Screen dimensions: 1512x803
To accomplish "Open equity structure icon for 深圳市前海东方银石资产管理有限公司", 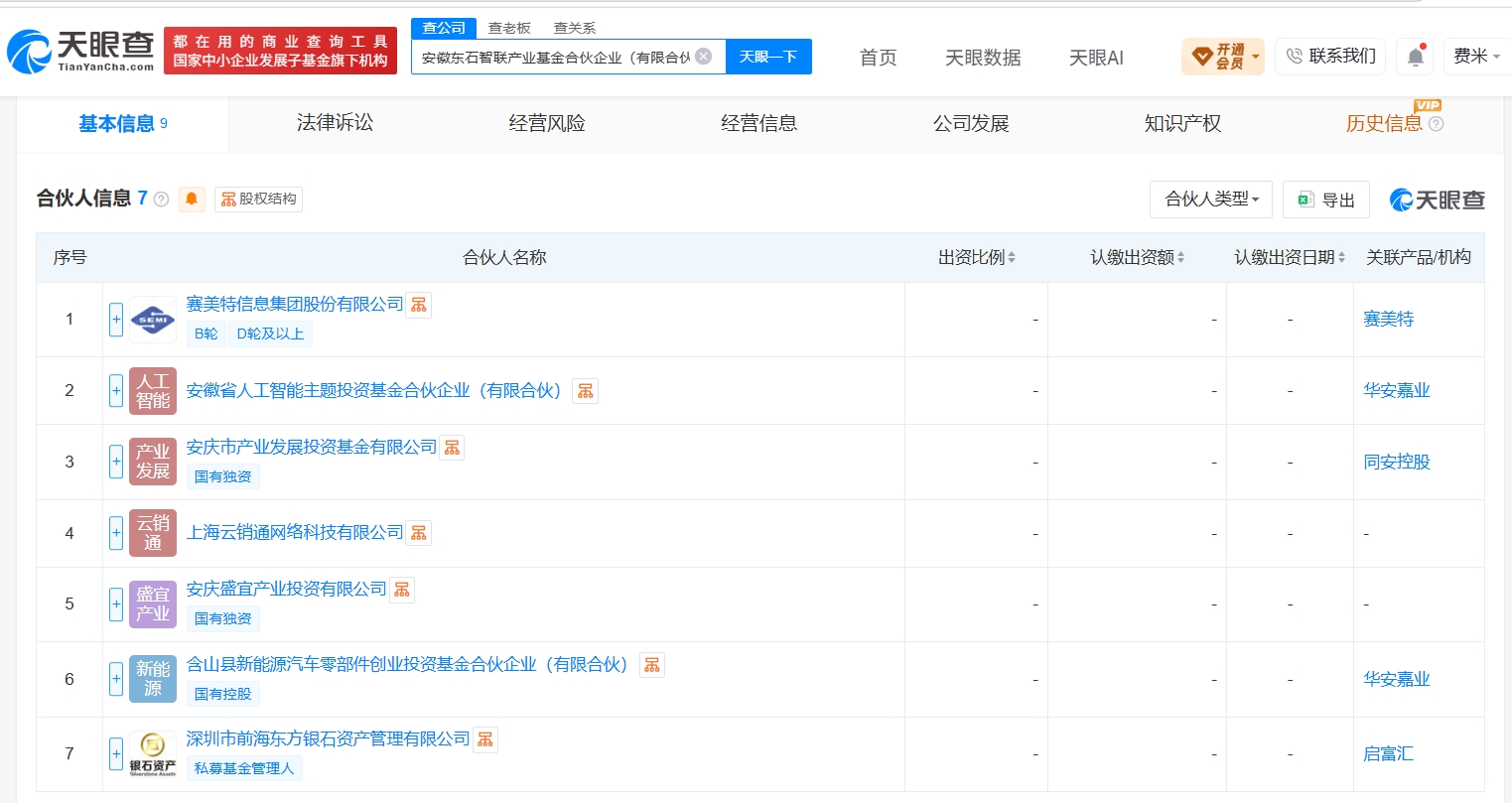I will click(x=485, y=739).
